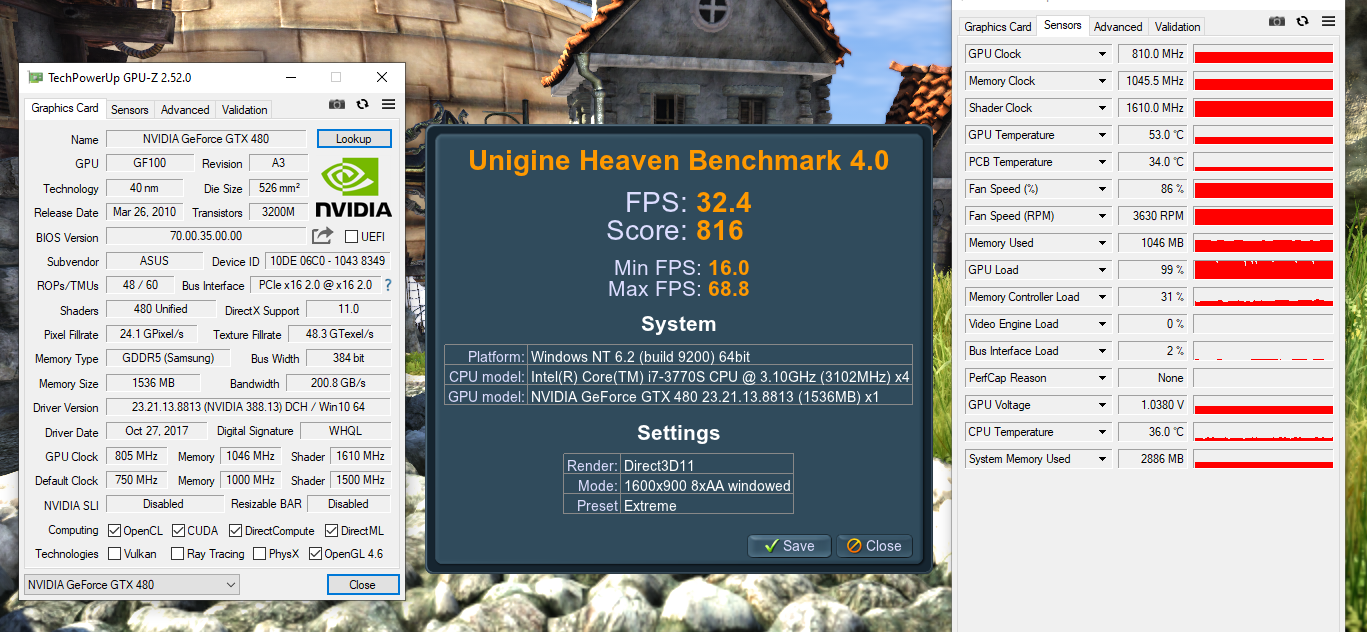Viewport: 1367px width, 632px height.
Task: Toggle the Vulkan checkbox
Action: [114, 553]
